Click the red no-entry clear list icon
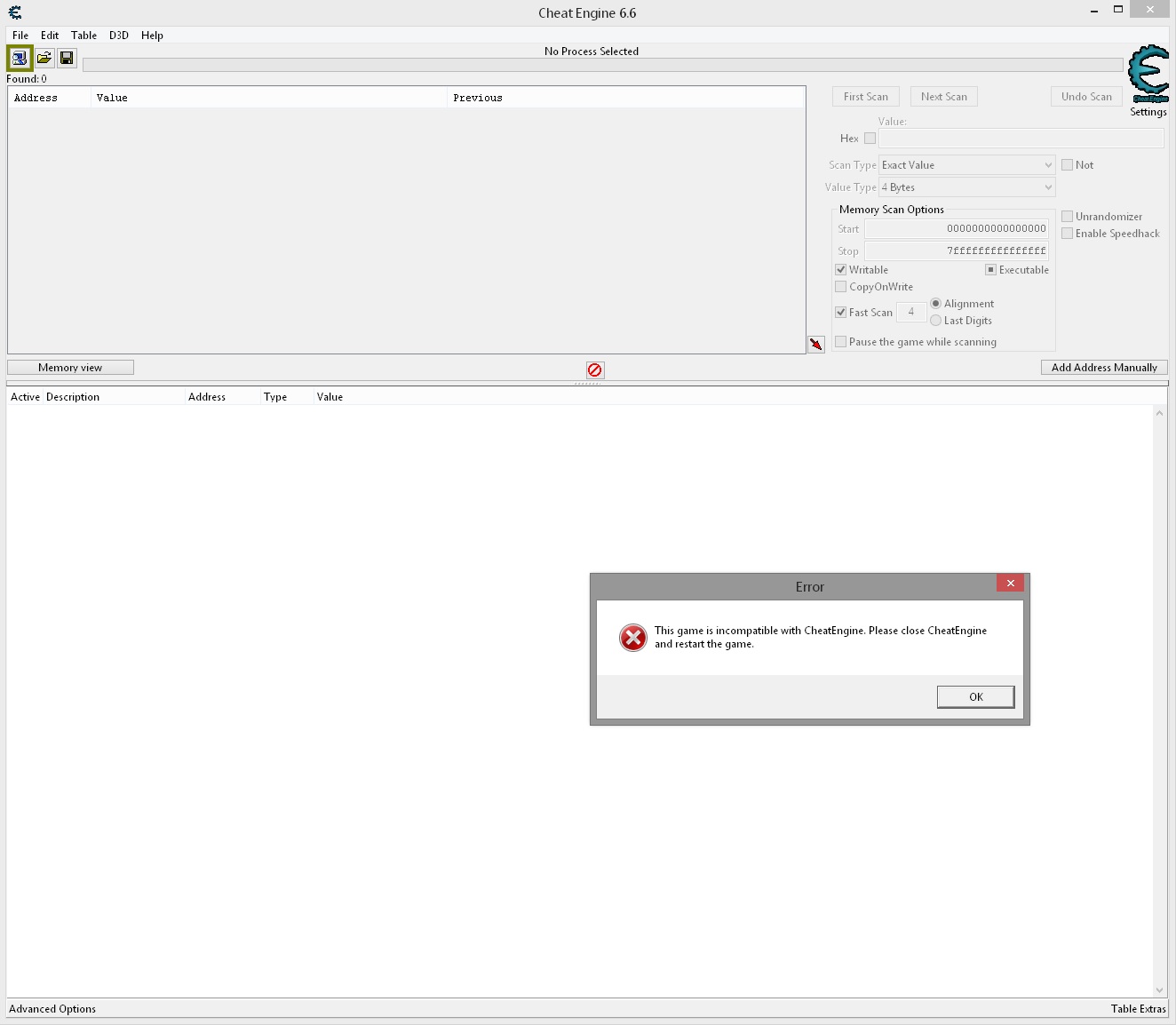The image size is (1176, 1025). coord(595,369)
